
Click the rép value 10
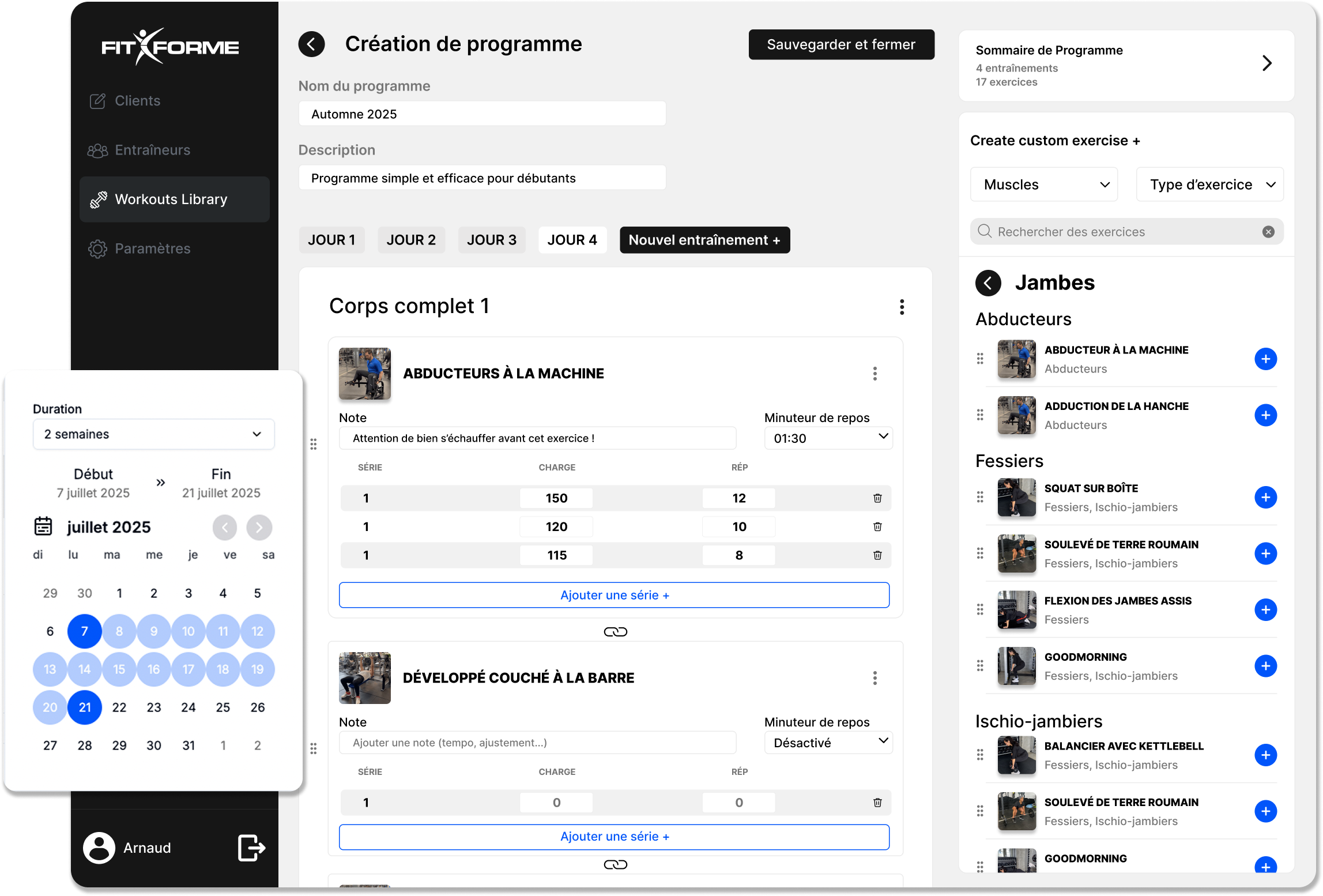click(x=738, y=526)
